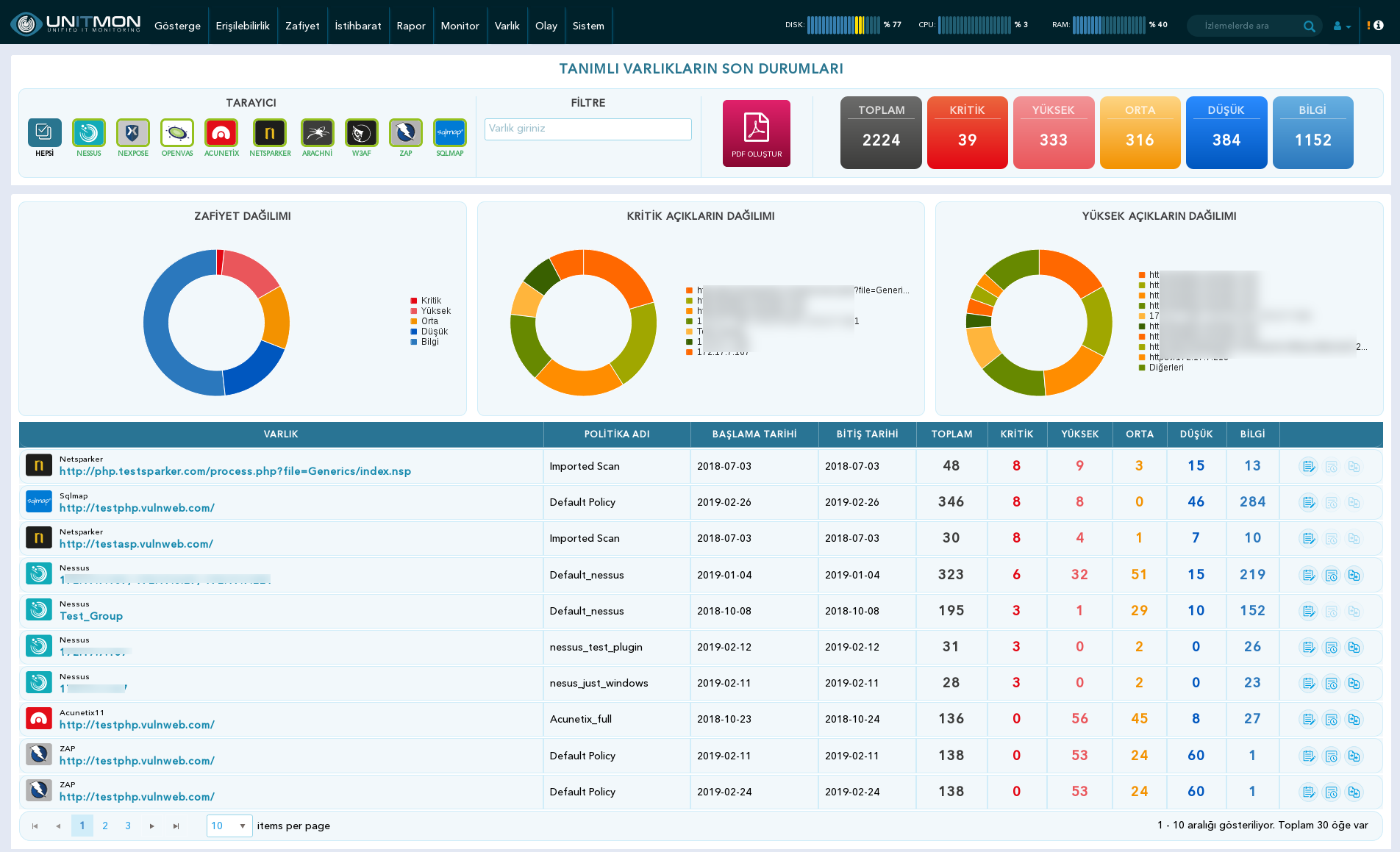Filter by ZAP scanner icon
Image resolution: width=1400 pixels, height=852 pixels.
pos(406,133)
